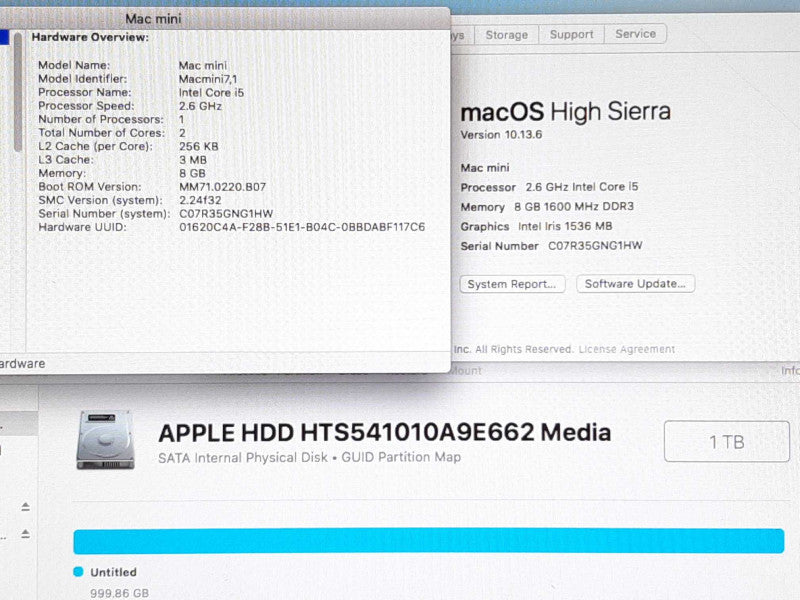Click the Processor Name Intel Core i5 value

[211, 93]
